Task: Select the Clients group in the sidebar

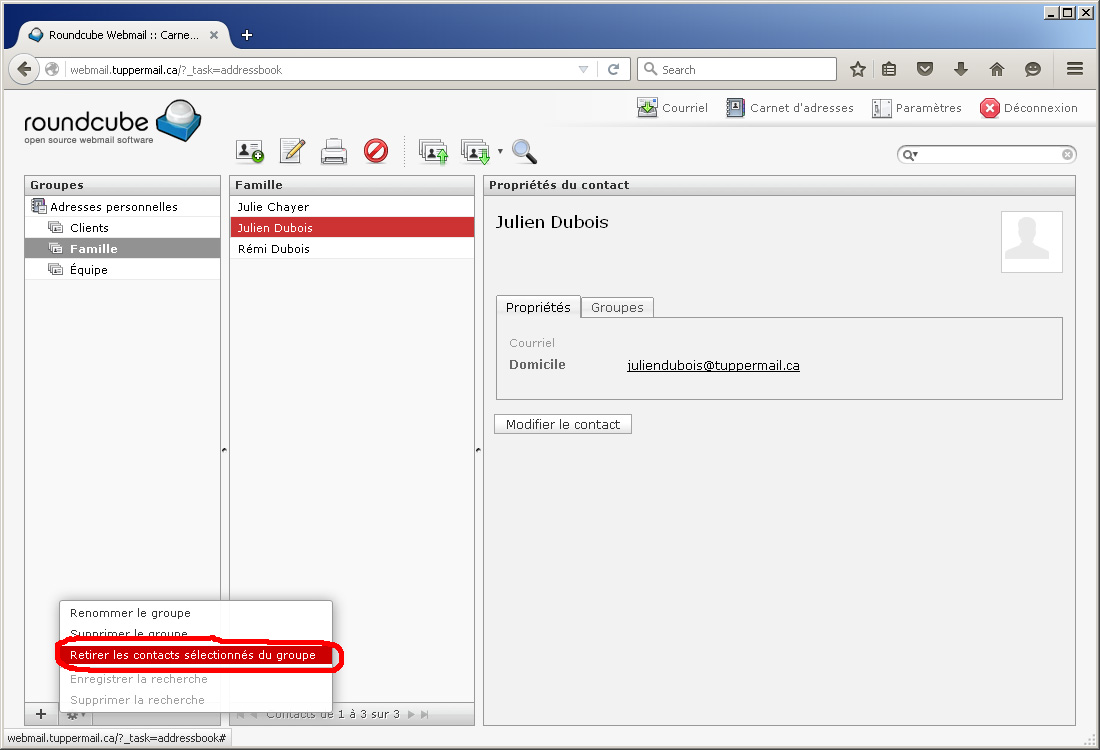Action: 89,228
